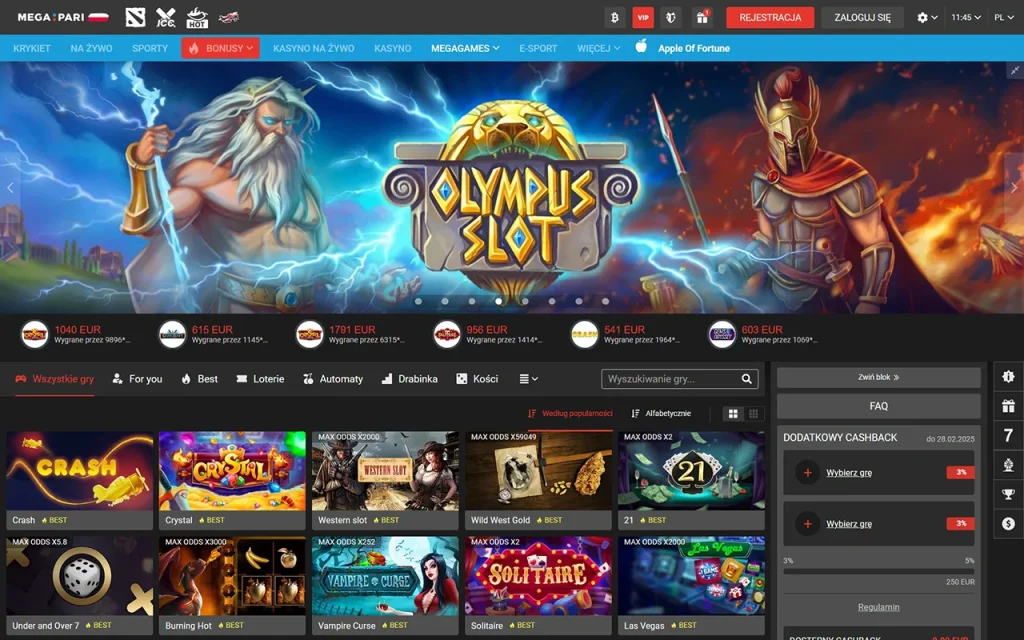
Task: Open the HOT games icon
Action: [x=197, y=18]
